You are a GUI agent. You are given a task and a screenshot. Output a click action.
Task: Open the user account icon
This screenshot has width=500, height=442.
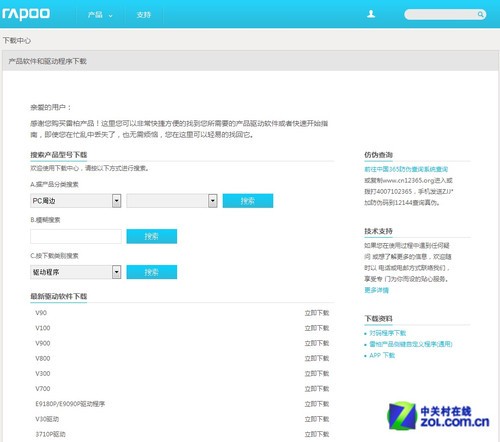[x=371, y=14]
